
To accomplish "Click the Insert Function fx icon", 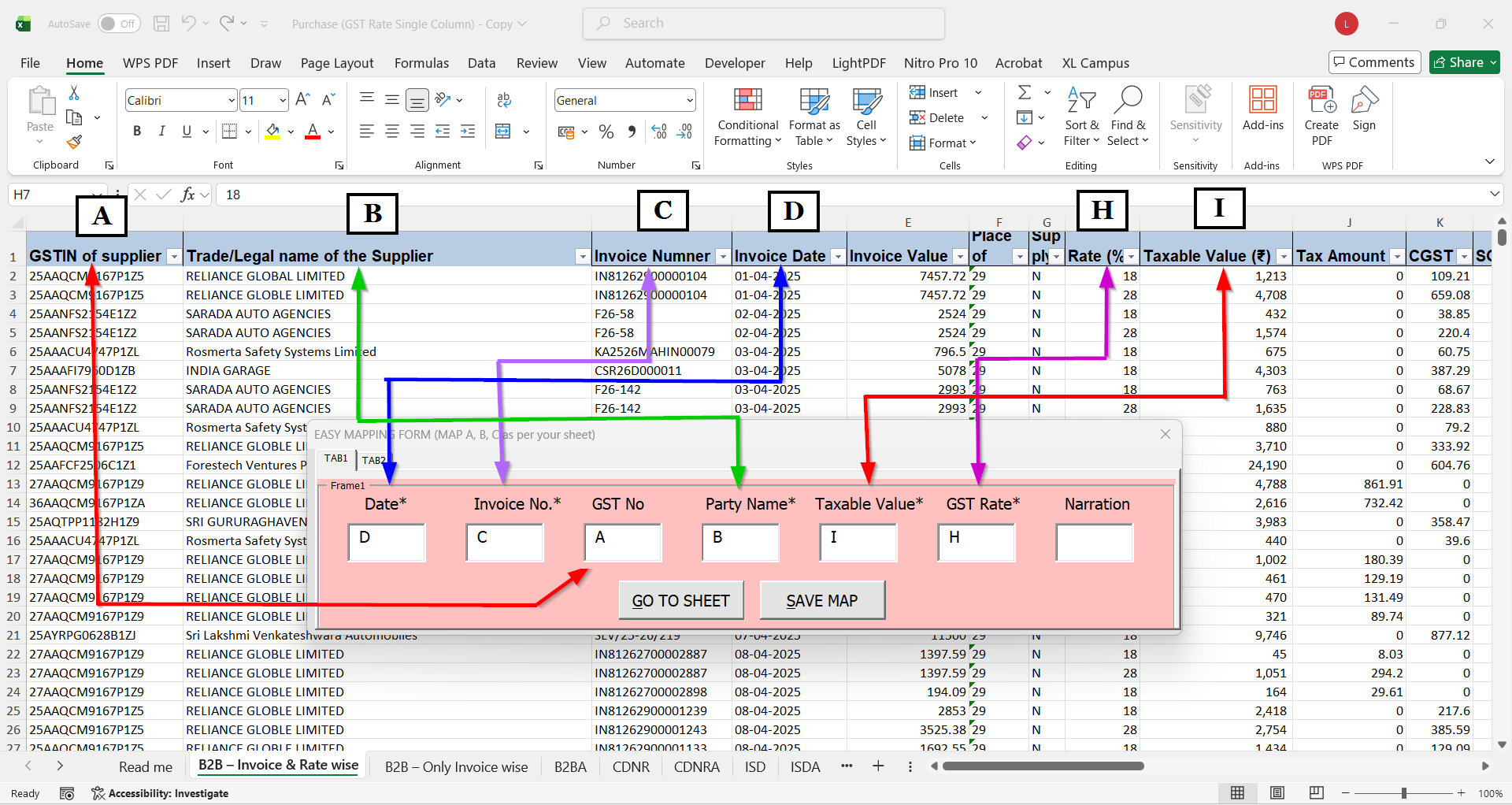I will coord(187,195).
